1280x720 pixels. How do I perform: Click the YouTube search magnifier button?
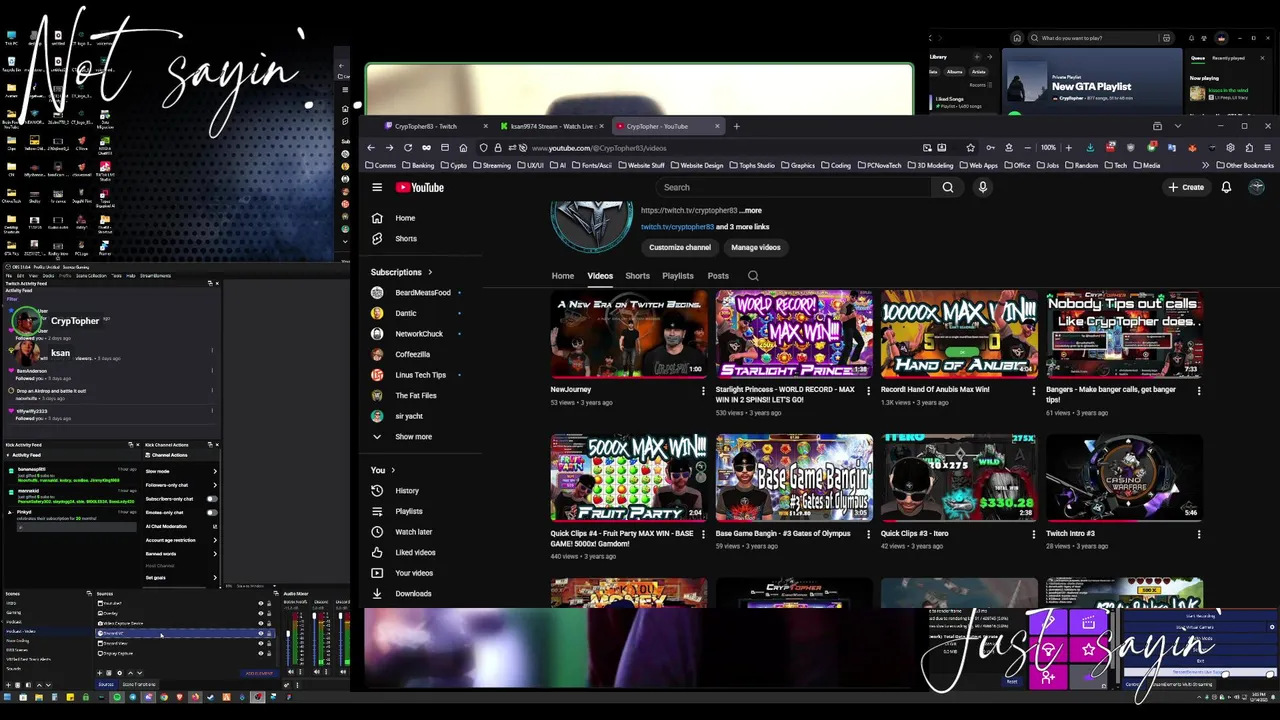pos(947,187)
